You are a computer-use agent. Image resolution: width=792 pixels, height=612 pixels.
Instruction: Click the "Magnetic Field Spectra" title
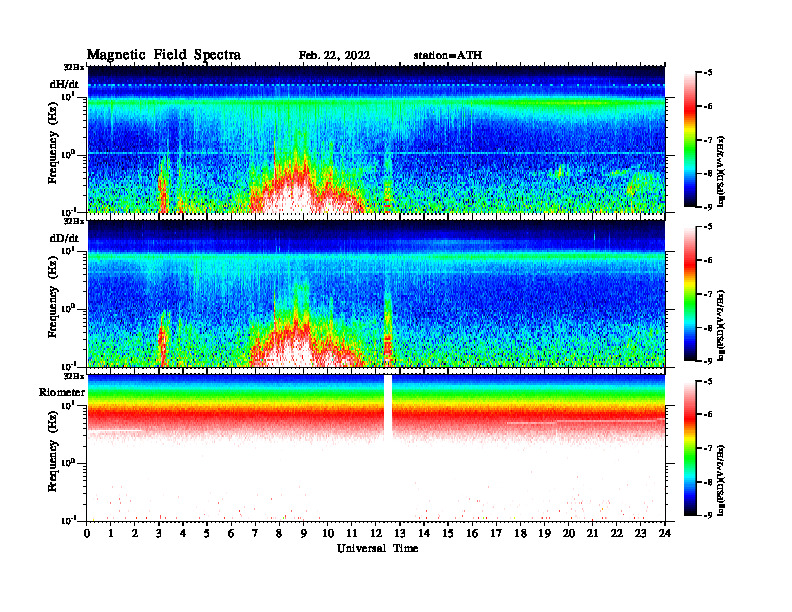[164, 55]
